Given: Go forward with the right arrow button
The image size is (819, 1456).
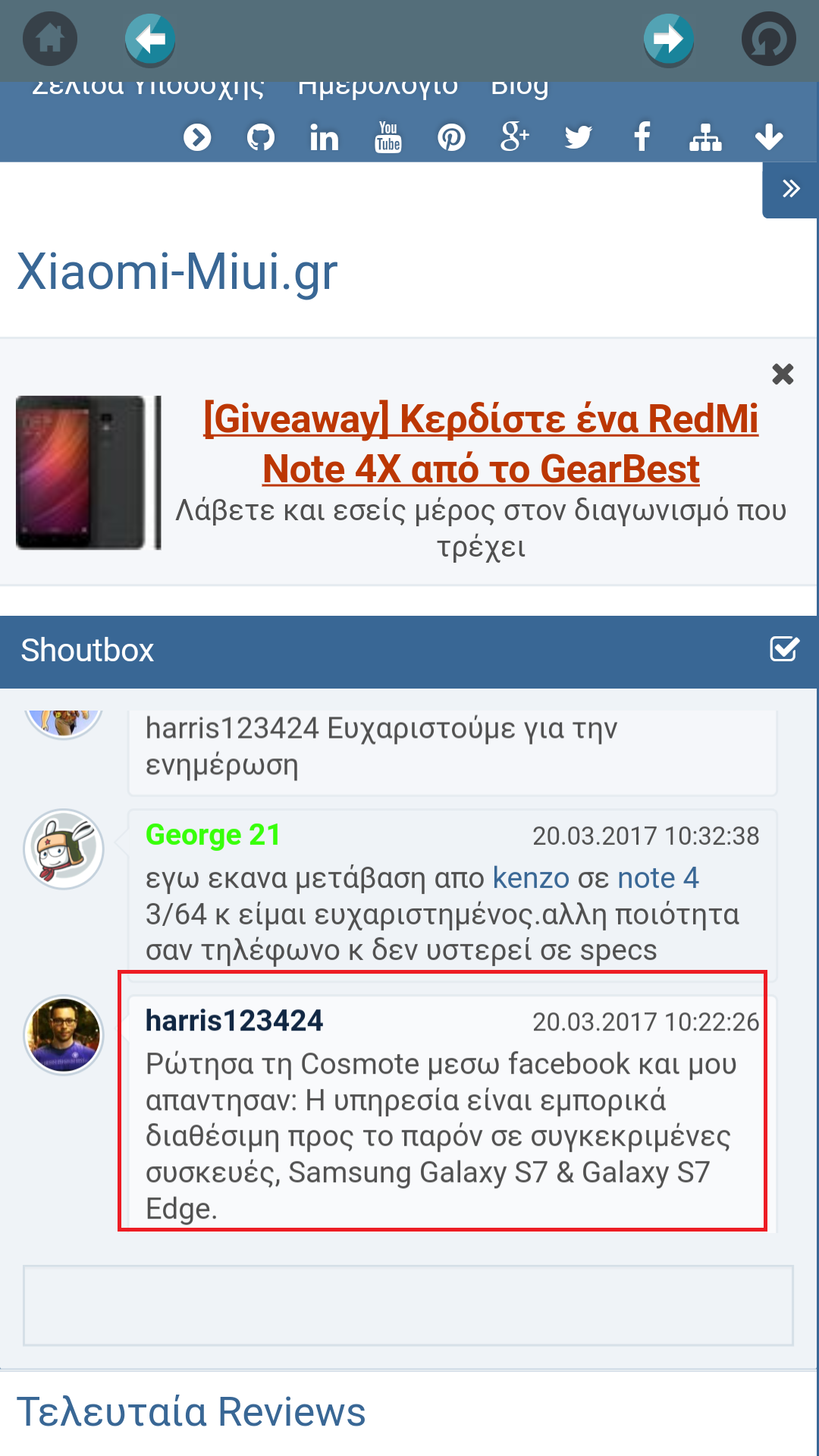Looking at the screenshot, I should tap(669, 39).
